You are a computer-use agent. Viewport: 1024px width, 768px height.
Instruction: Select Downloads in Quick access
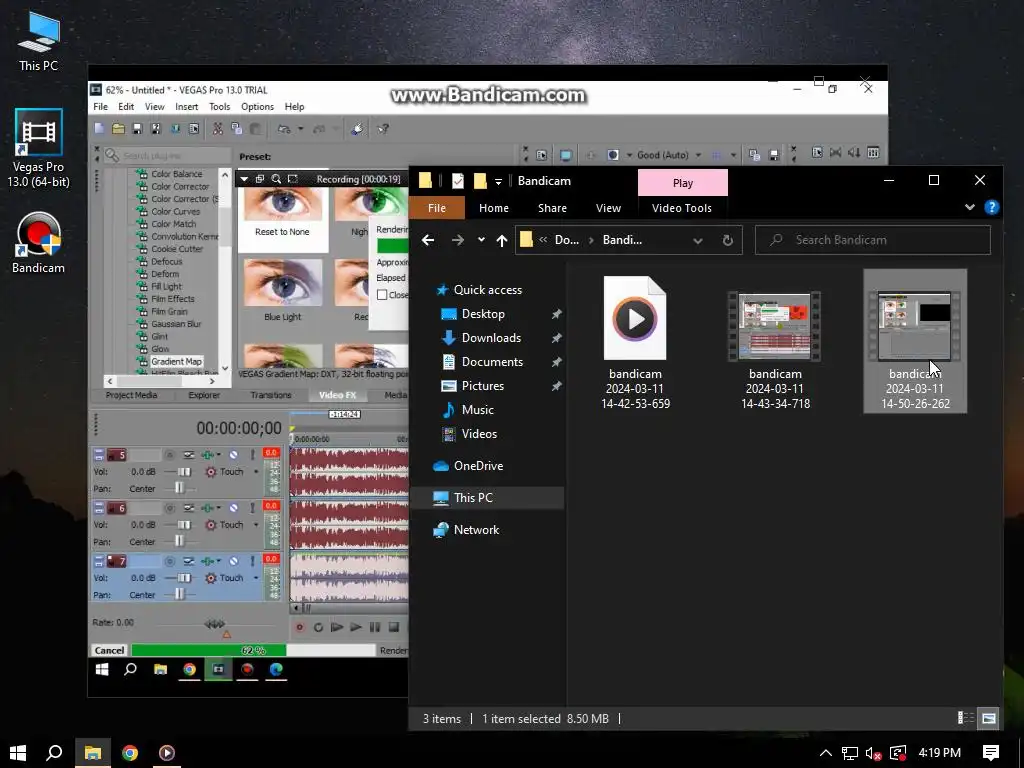491,338
